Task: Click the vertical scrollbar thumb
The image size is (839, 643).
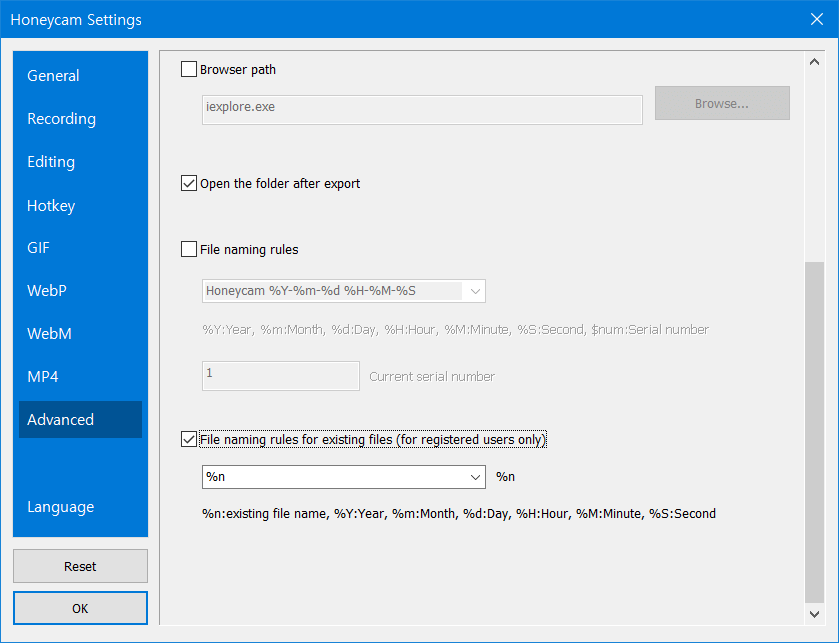Action: coord(815,430)
